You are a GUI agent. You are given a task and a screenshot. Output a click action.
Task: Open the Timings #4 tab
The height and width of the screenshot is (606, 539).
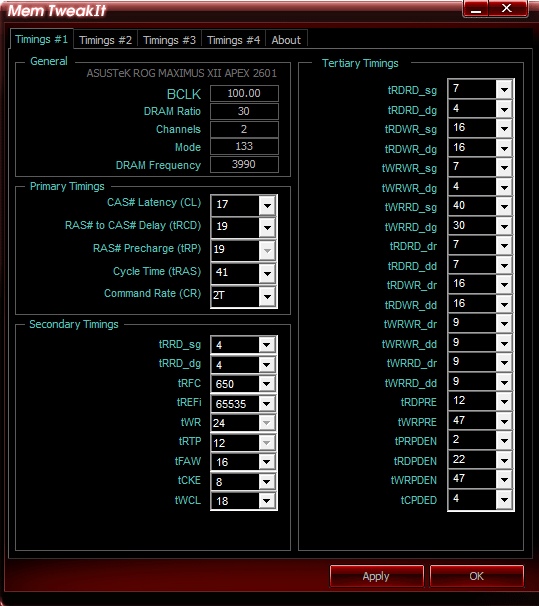click(x=233, y=40)
